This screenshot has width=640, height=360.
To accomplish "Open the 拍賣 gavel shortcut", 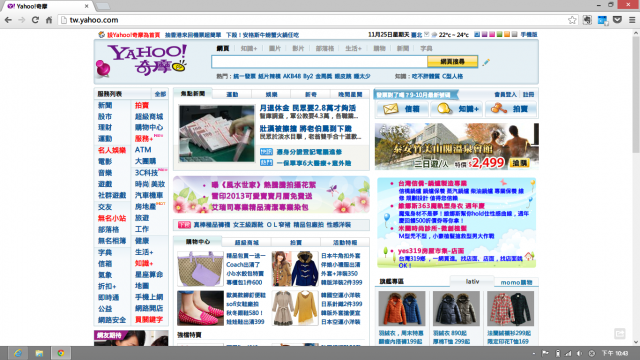I will tap(510, 109).
